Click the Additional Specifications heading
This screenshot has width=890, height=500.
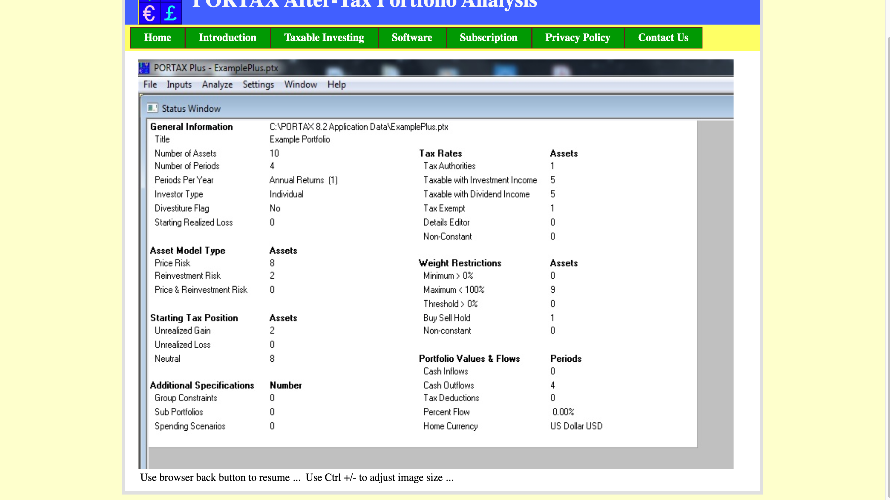[x=202, y=385]
